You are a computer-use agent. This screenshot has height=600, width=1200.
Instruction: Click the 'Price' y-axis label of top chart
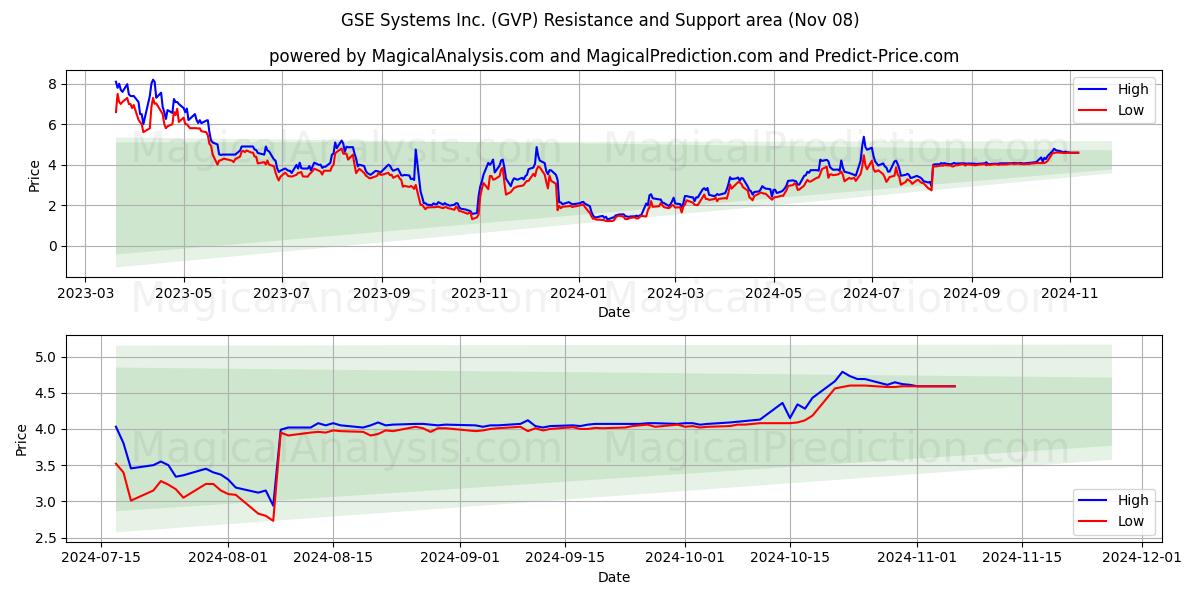(34, 174)
